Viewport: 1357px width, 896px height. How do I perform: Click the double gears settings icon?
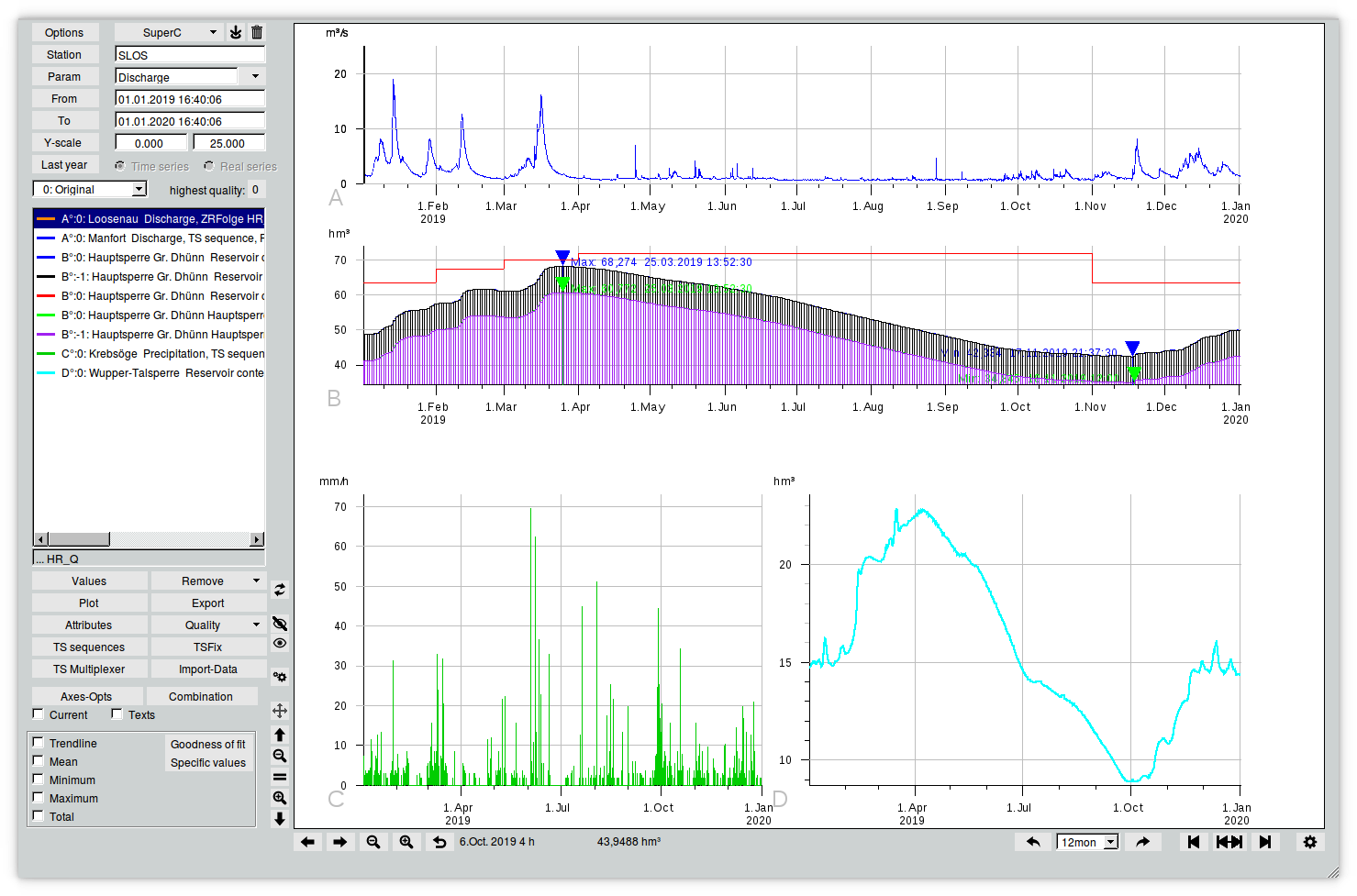point(280,677)
